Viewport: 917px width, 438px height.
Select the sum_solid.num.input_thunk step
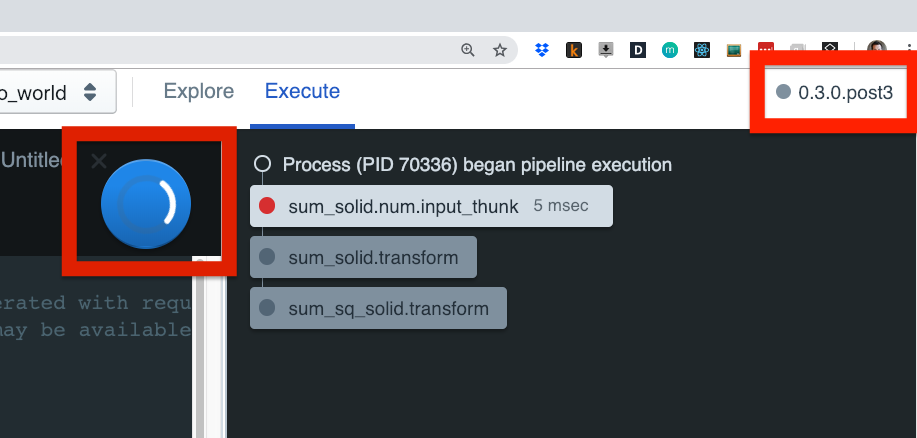(431, 206)
